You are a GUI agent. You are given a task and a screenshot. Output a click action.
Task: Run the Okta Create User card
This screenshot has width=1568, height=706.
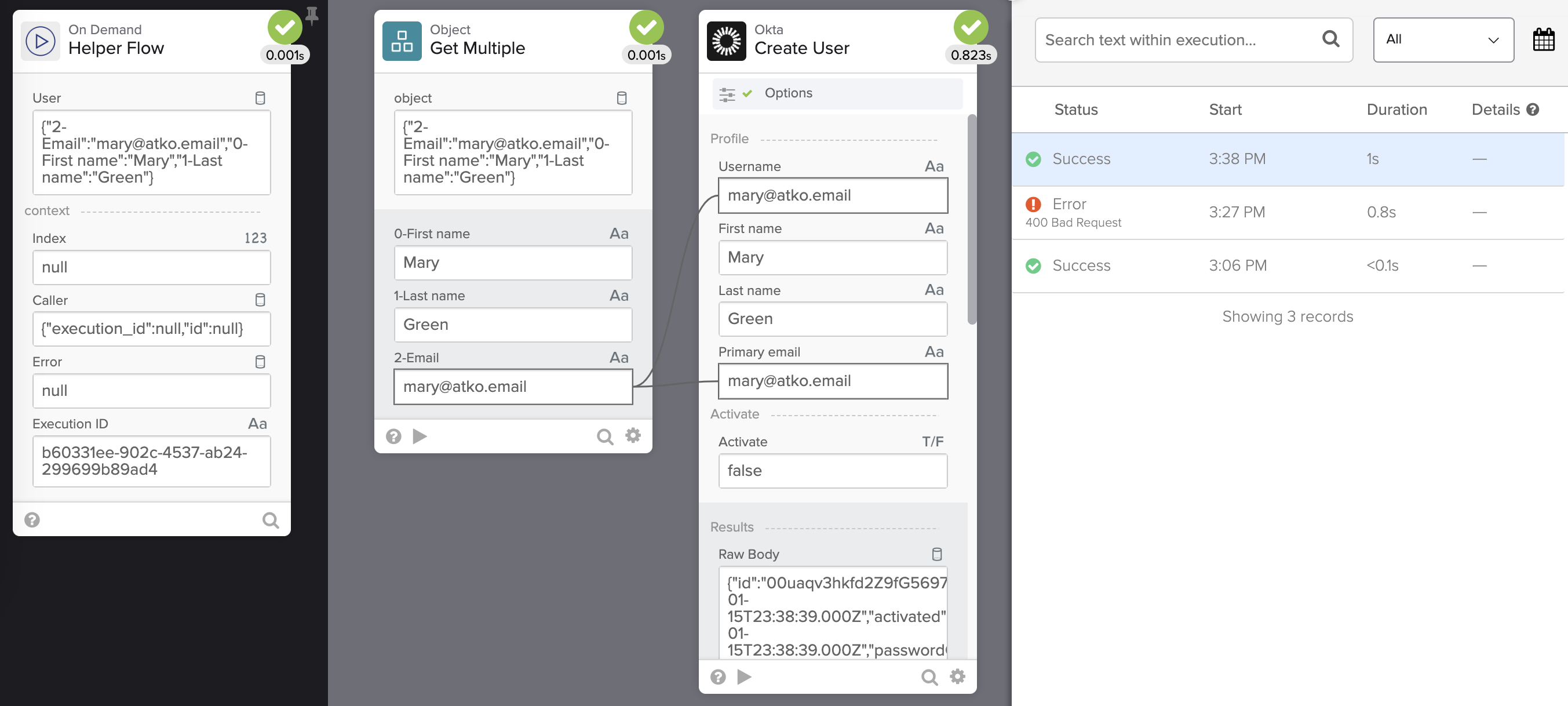coord(744,677)
